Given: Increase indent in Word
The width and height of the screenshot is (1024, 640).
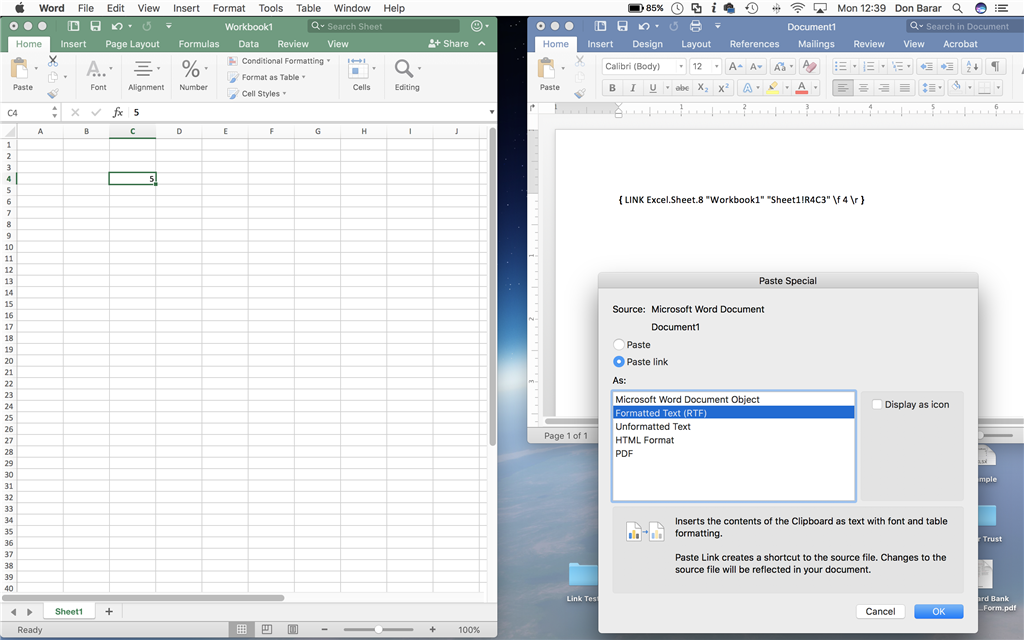Looking at the screenshot, I should 947,67.
